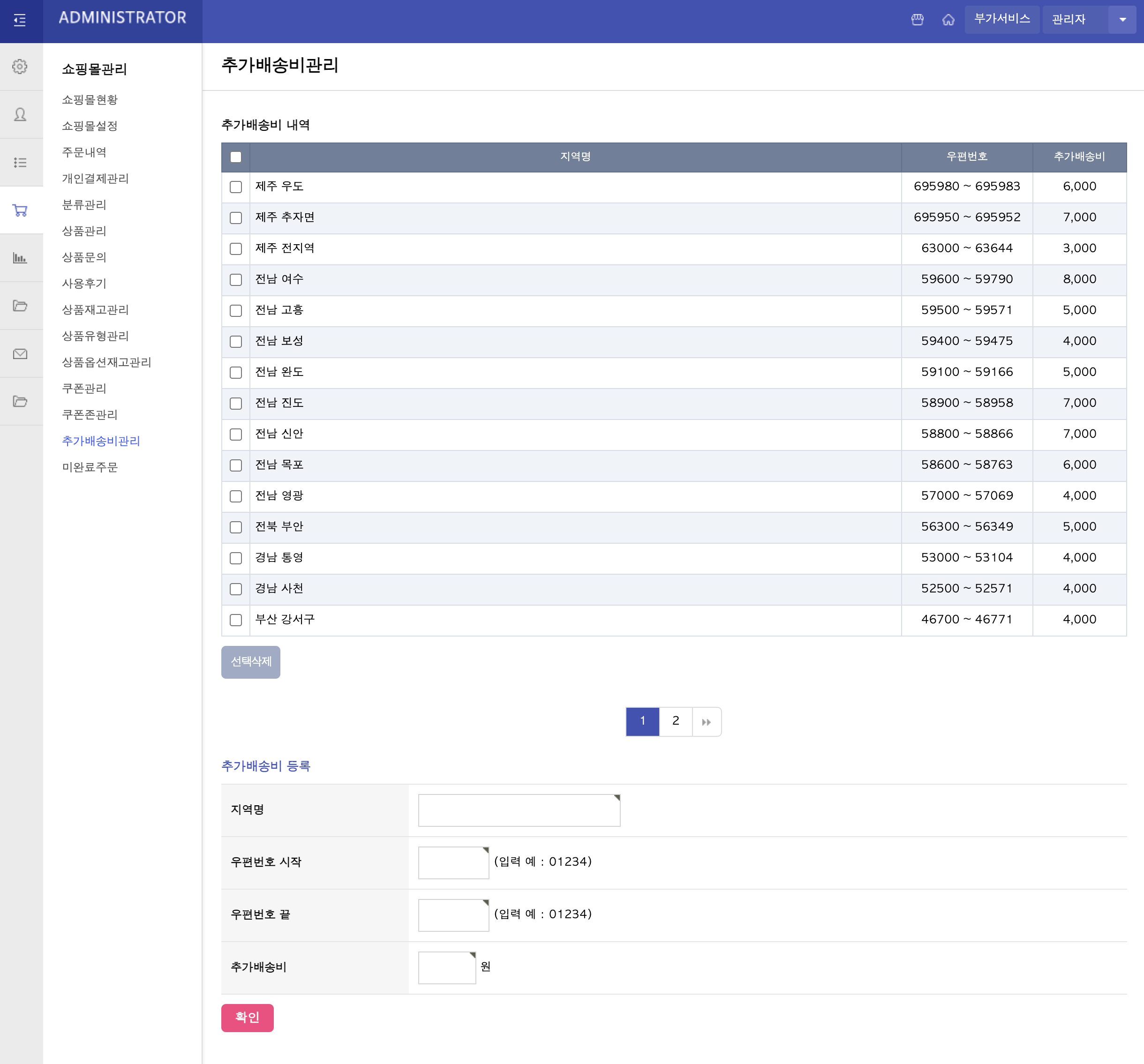The image size is (1144, 1064).
Task: Expand the 관리자 dropdown arrow
Action: (x=1122, y=20)
